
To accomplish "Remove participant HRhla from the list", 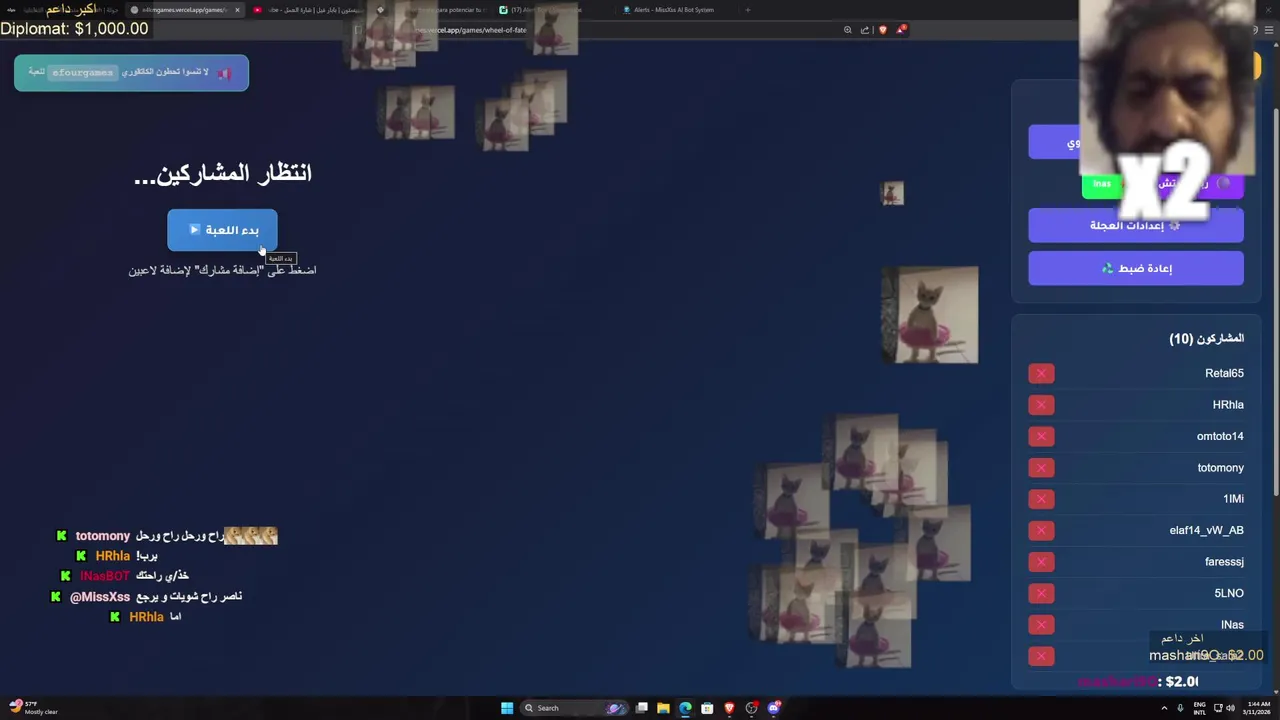I will pyautogui.click(x=1041, y=405).
